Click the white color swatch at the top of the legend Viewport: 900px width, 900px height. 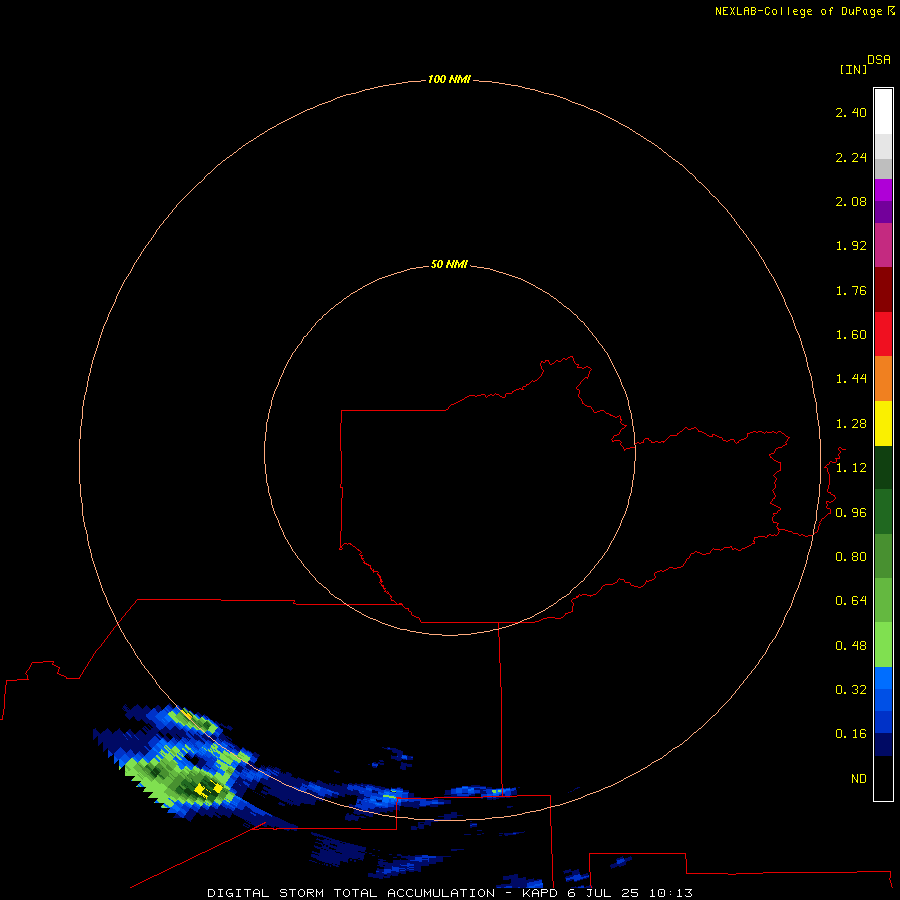(883, 111)
